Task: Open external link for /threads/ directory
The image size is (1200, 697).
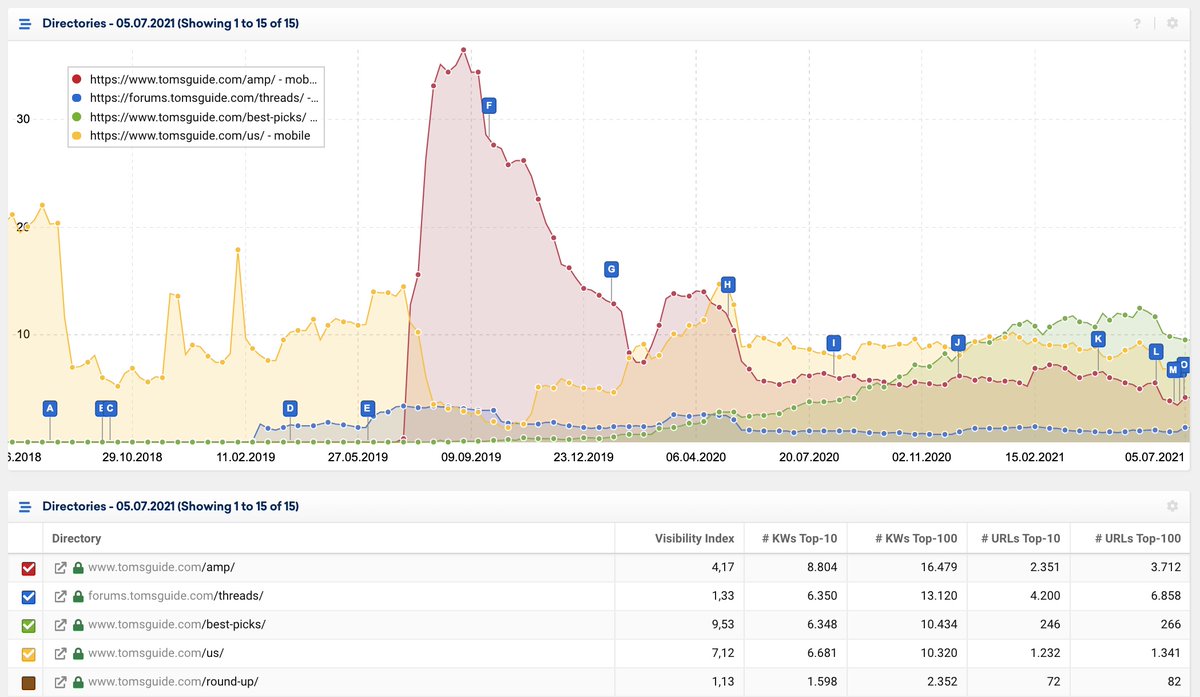Action: click(60, 596)
